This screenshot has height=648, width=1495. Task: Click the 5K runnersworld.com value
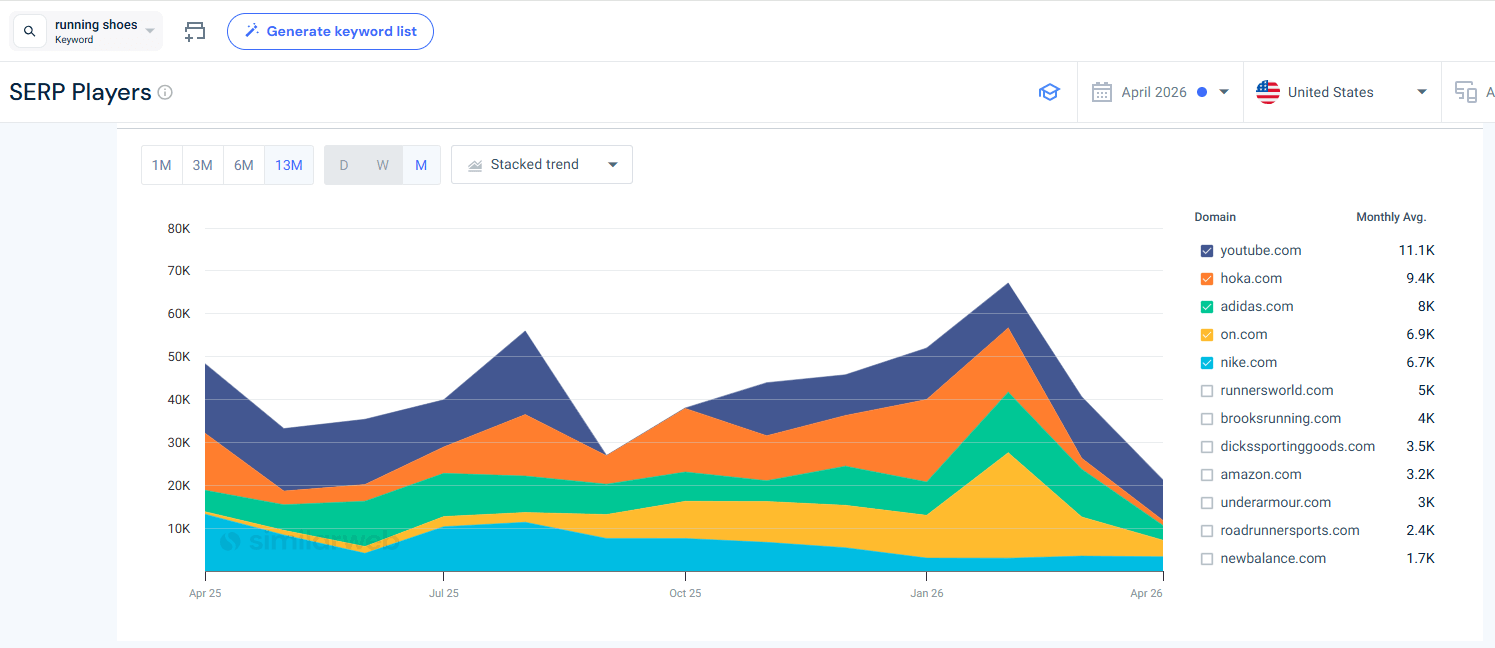pyautogui.click(x=1425, y=391)
